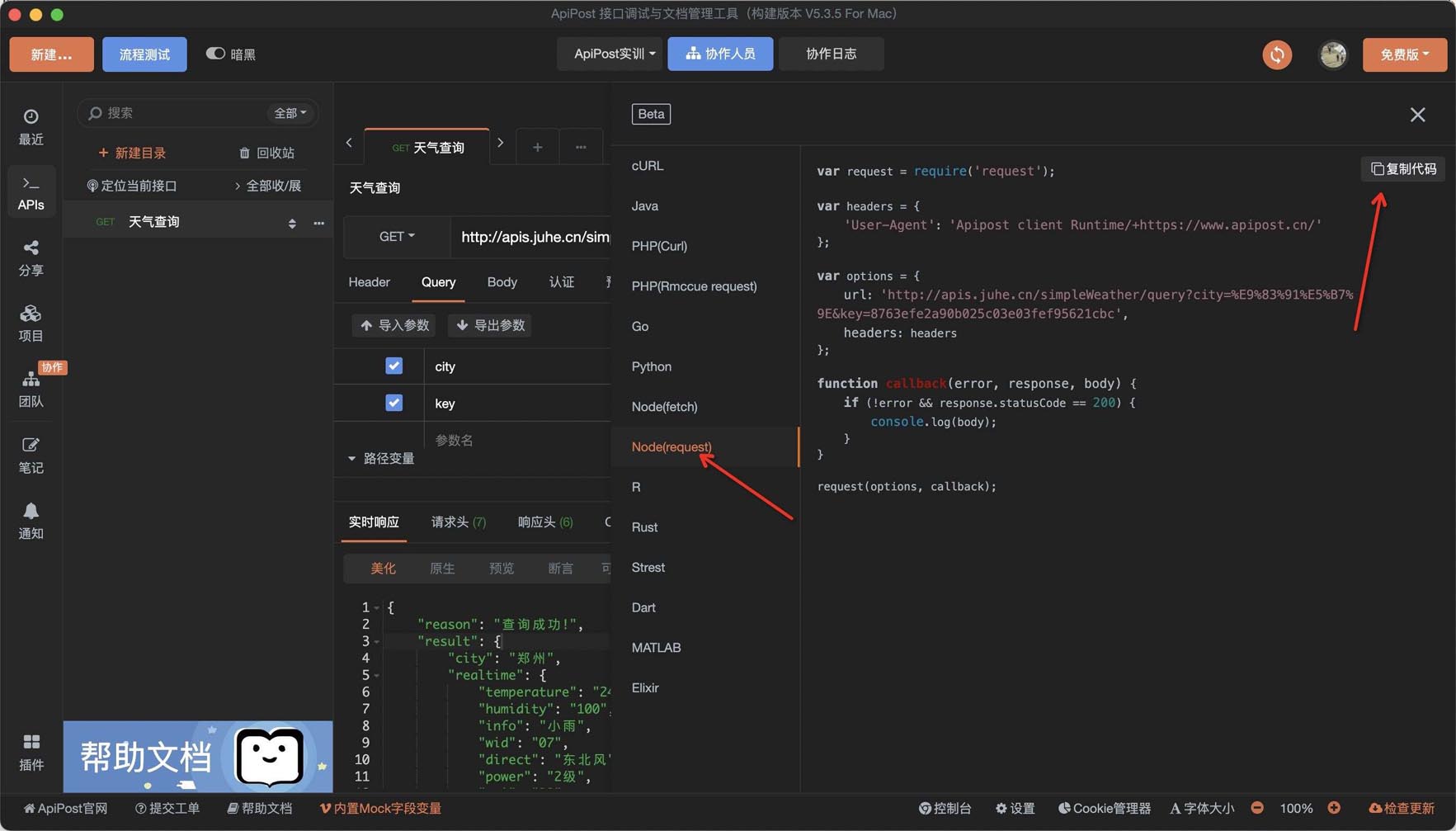1456x831 pixels.
Task: Open the more options dots for 天气查询
Action: click(x=318, y=223)
